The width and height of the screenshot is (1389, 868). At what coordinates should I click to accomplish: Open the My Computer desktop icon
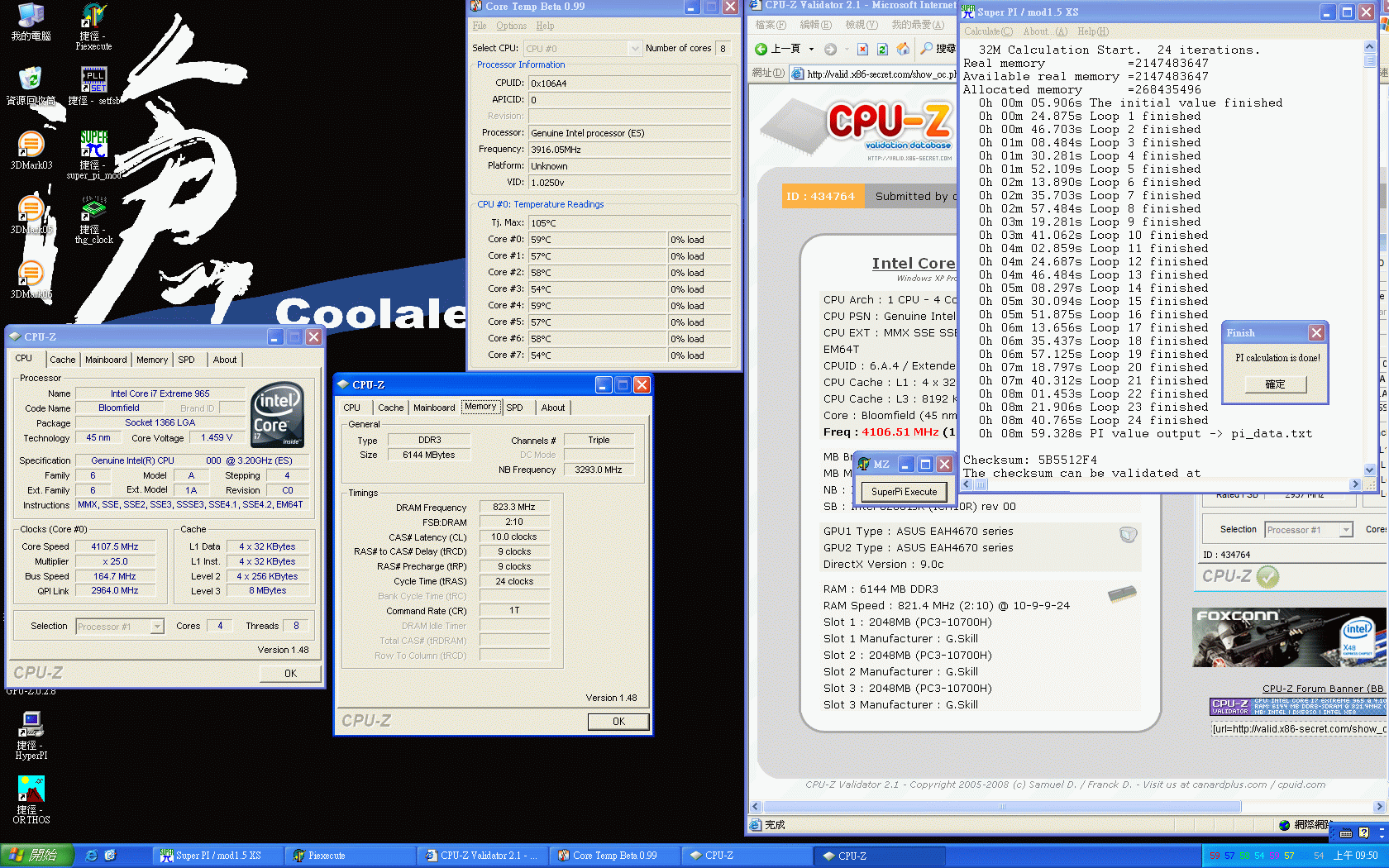[31, 22]
